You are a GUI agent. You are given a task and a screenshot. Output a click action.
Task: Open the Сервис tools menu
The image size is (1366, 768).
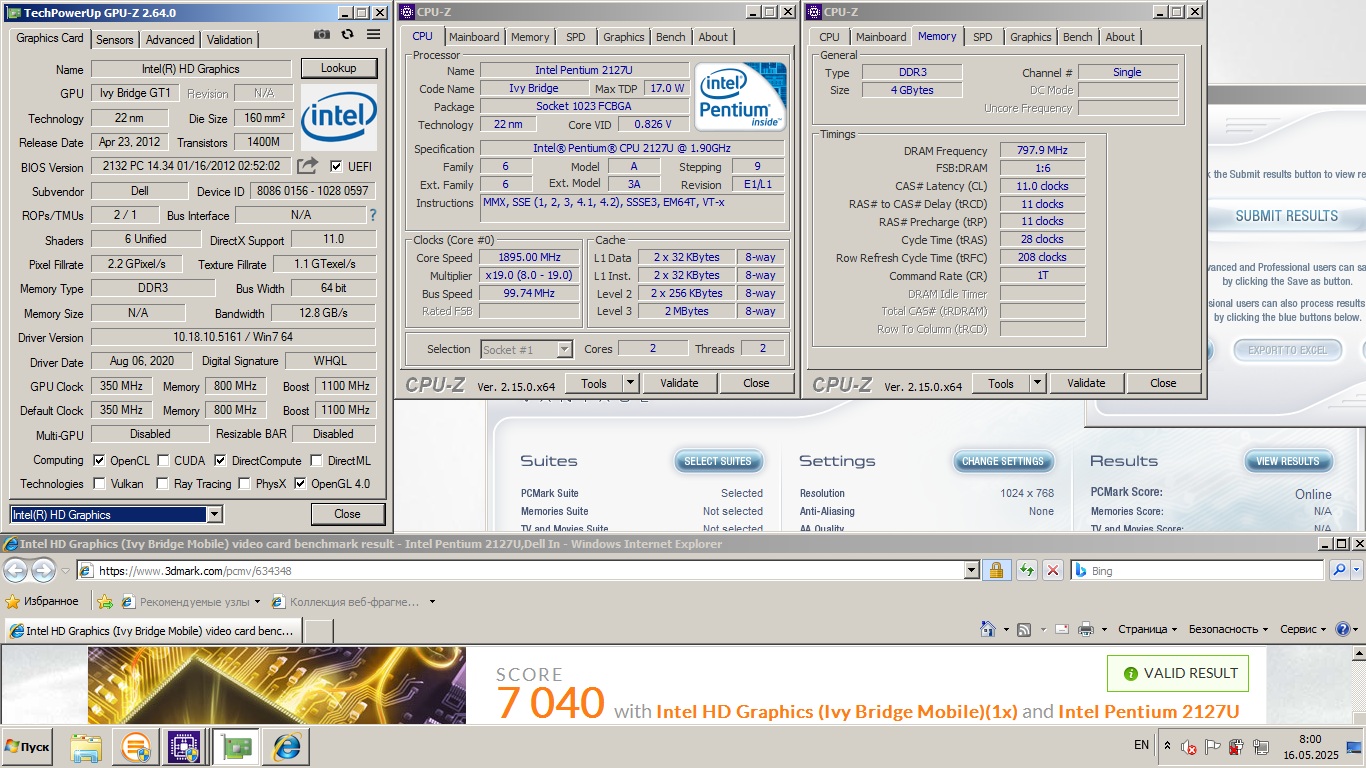tap(1303, 629)
